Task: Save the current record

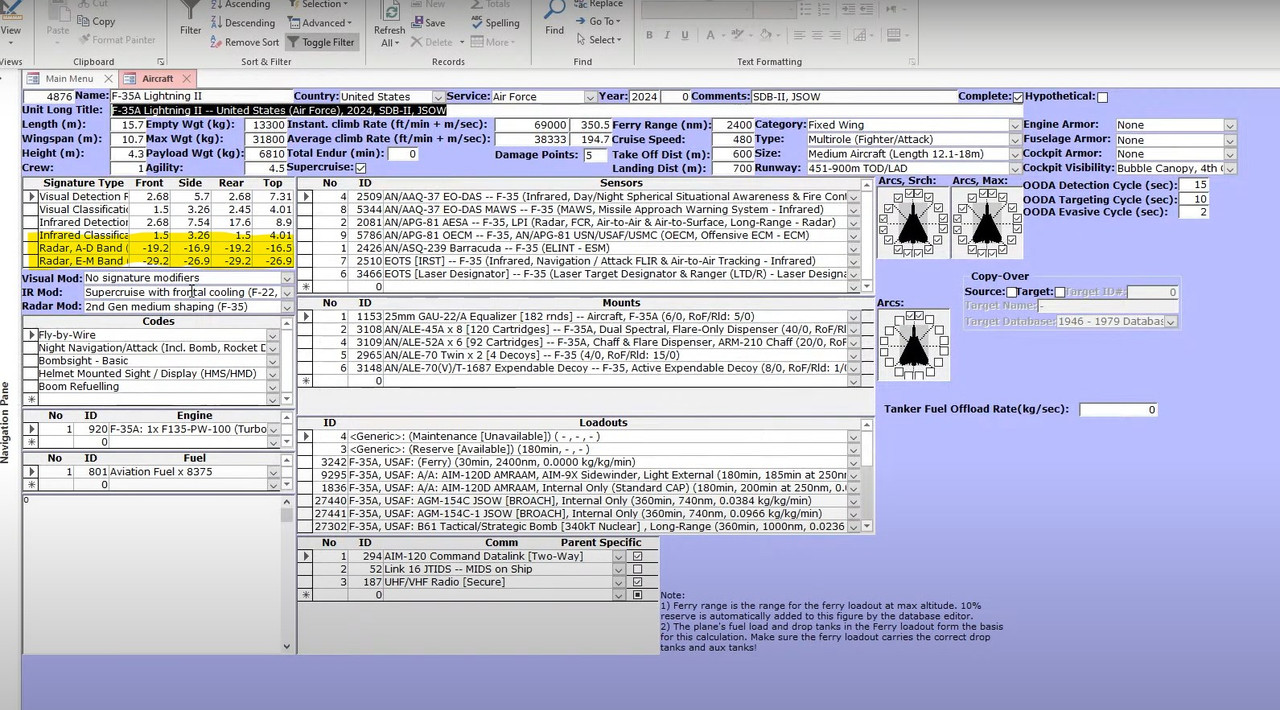Action: pos(427,23)
